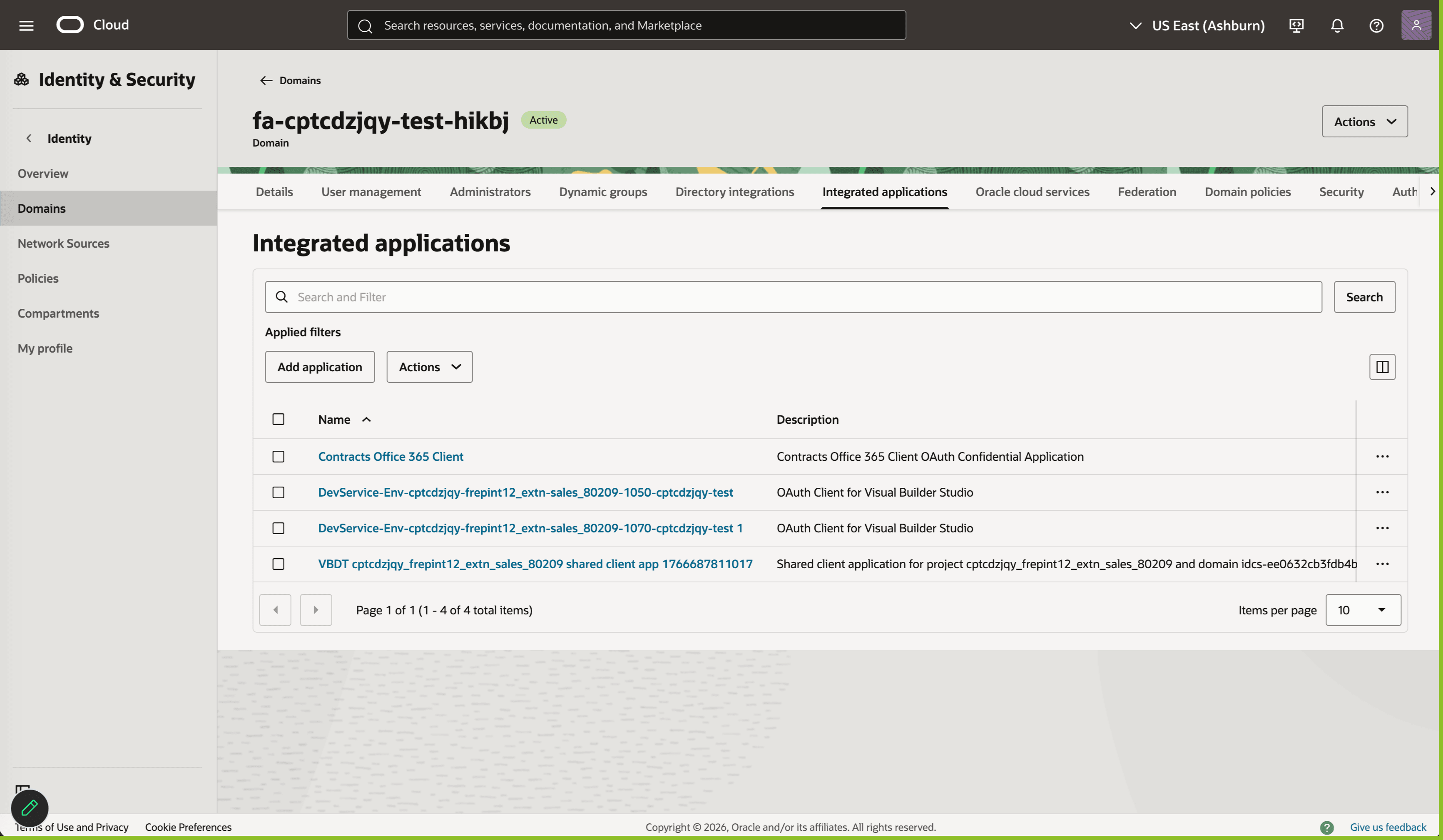Switch to the Details tab

click(274, 192)
